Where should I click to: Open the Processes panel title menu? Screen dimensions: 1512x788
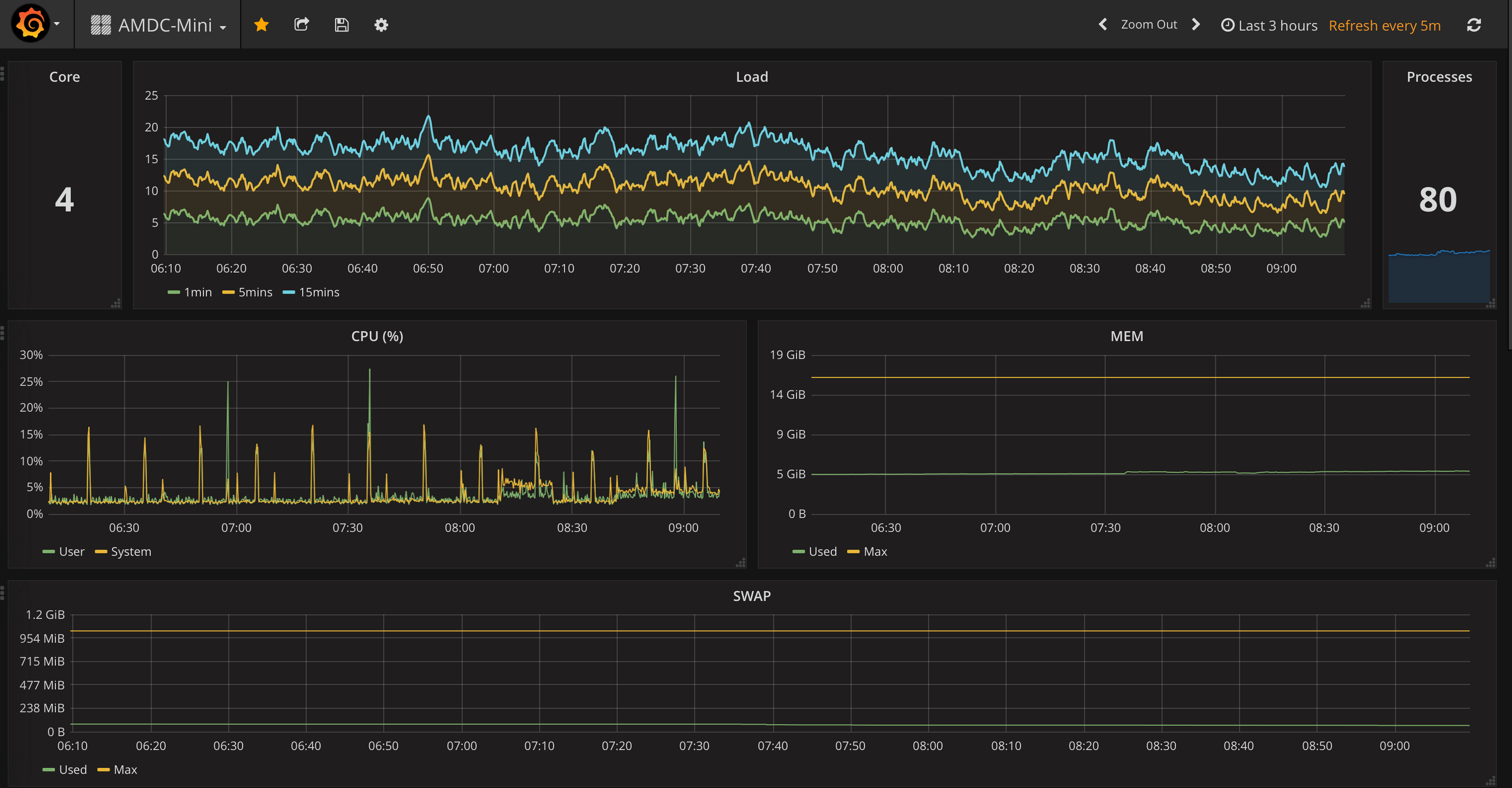point(1439,77)
